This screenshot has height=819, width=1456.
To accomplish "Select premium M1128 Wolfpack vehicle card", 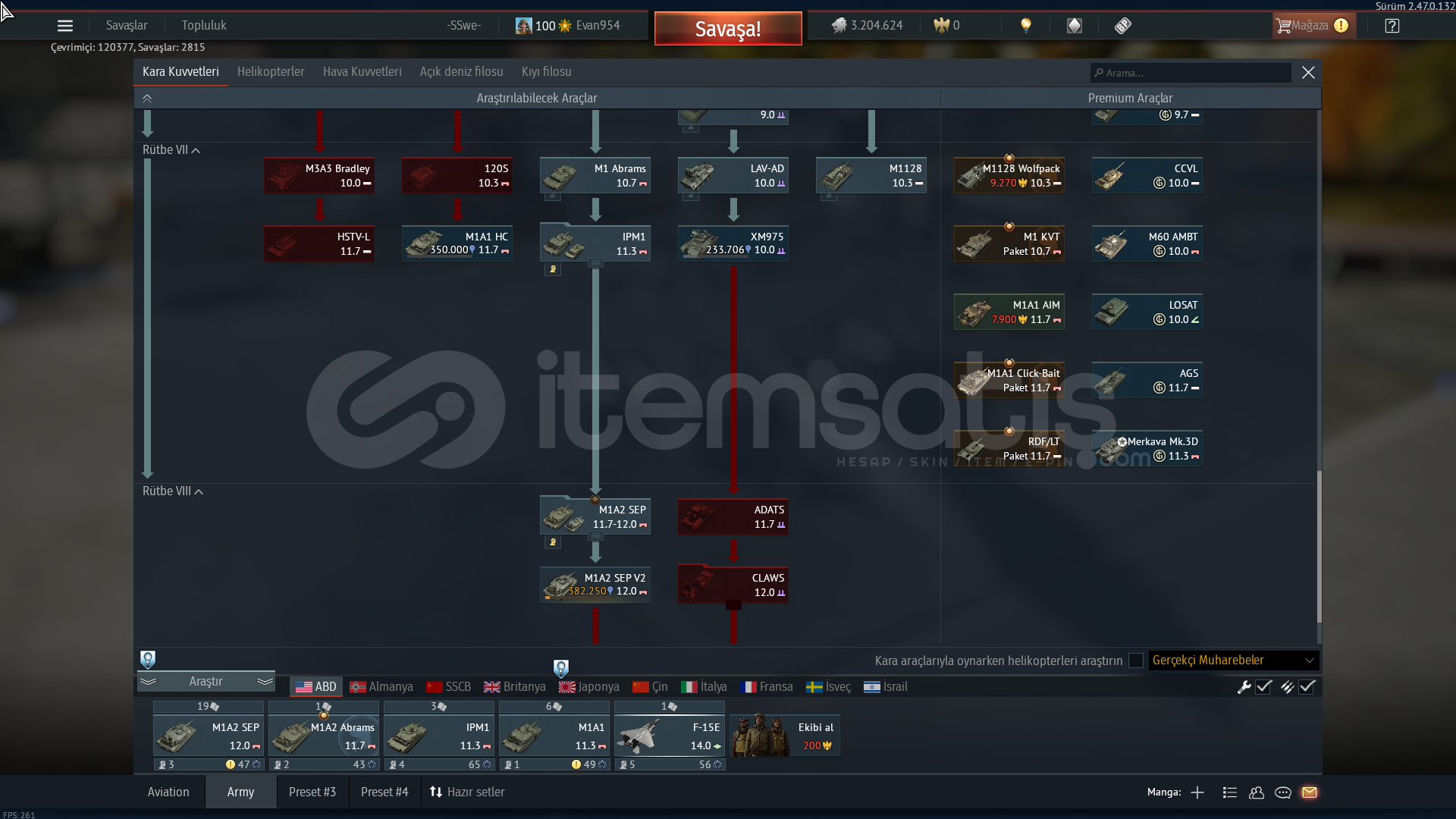I will 1009,175.
